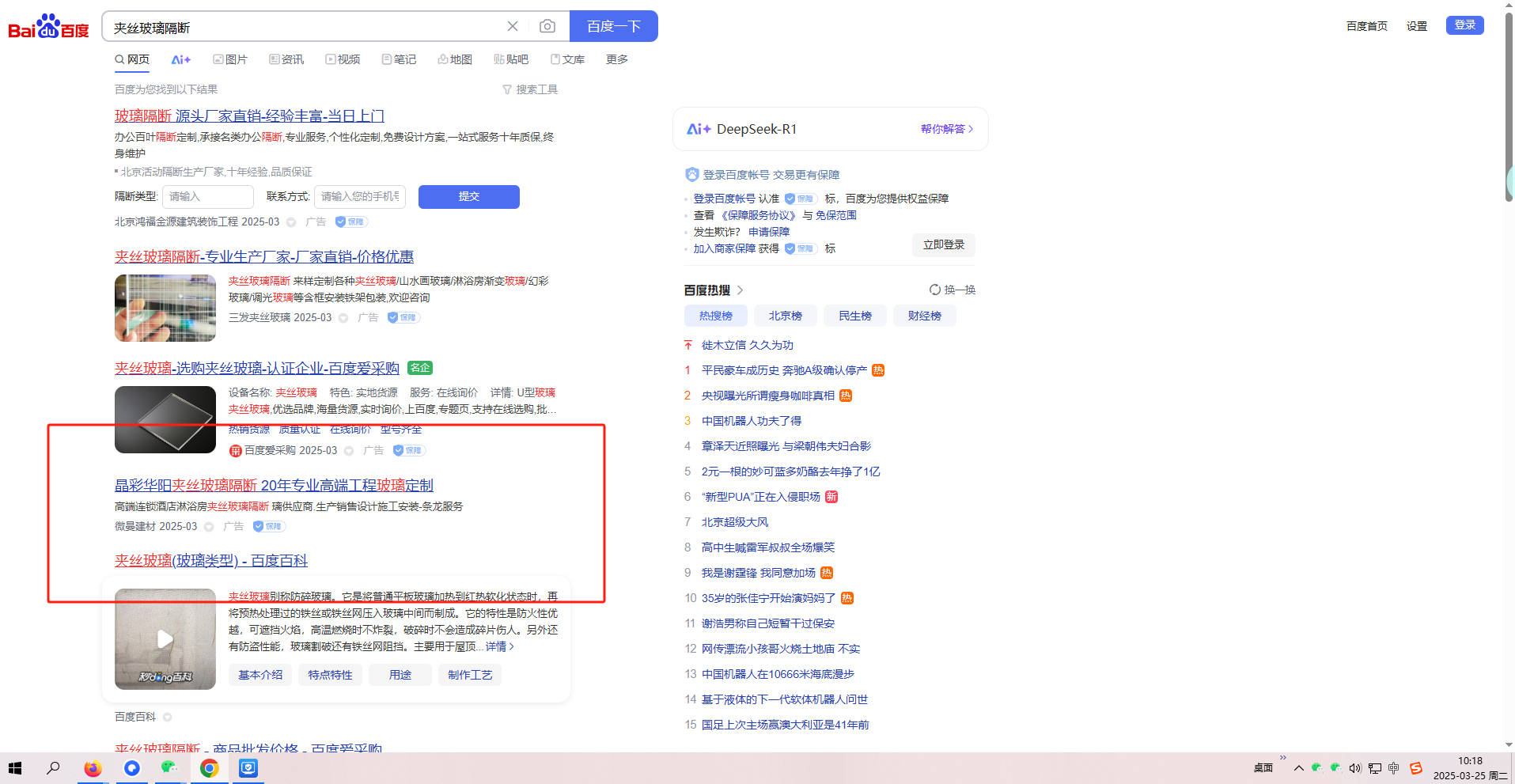Open 夹丝玻璃(玻璃类型) - 百度百科 link
This screenshot has width=1515, height=784.
[210, 560]
